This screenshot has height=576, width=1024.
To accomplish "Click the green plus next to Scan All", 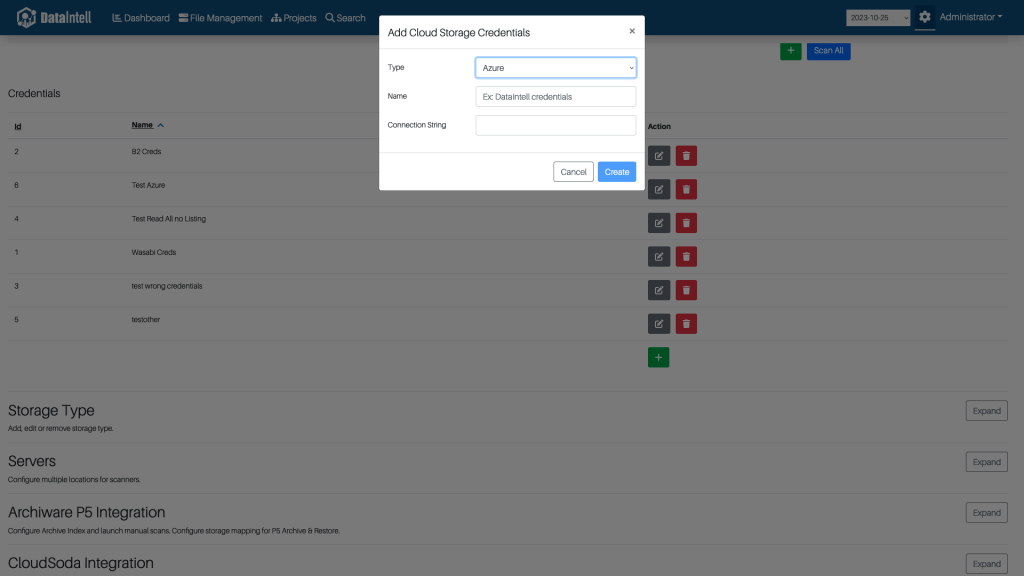I will tap(791, 51).
